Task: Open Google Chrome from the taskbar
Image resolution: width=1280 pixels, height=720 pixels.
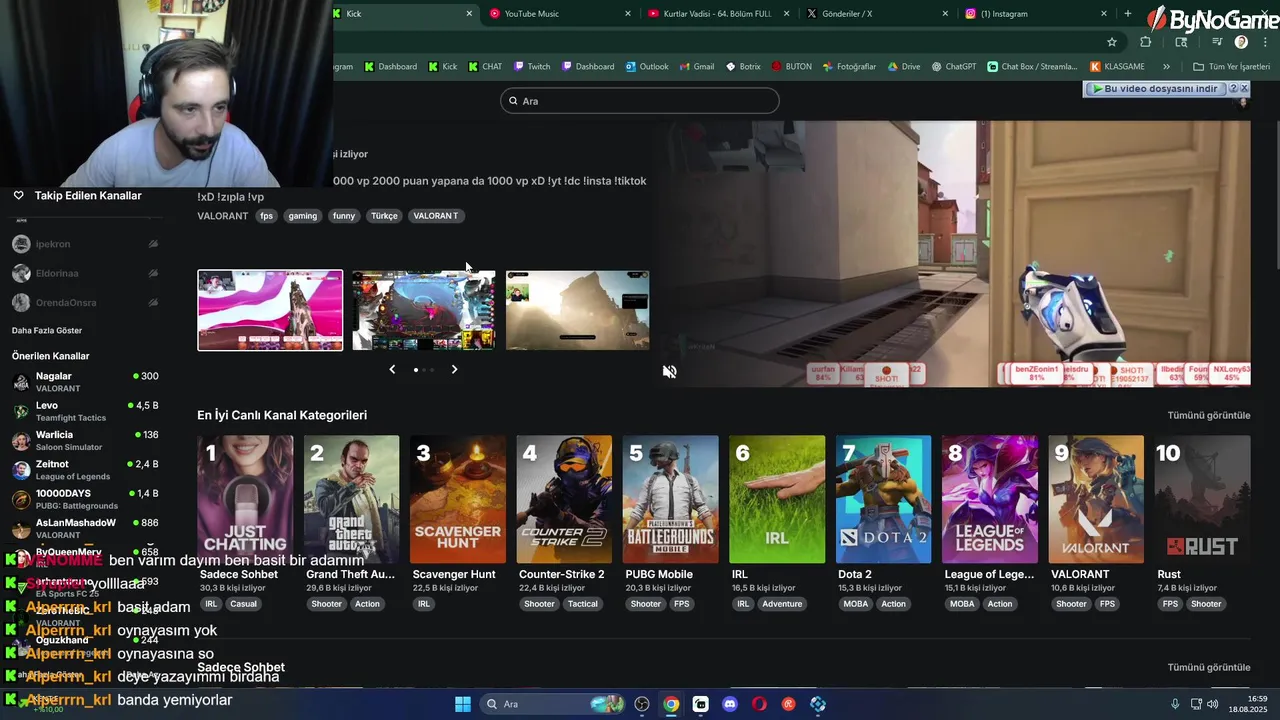Action: pos(671,704)
